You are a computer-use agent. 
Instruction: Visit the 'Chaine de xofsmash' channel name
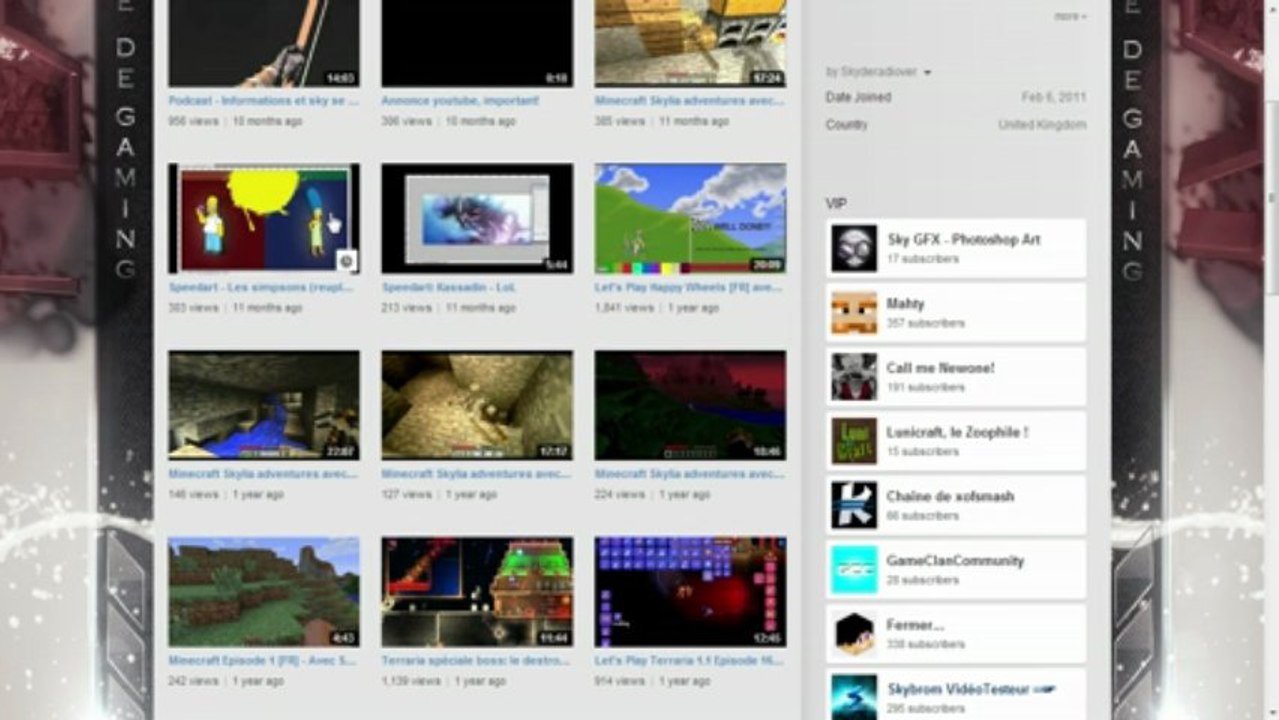pyautogui.click(x=950, y=496)
